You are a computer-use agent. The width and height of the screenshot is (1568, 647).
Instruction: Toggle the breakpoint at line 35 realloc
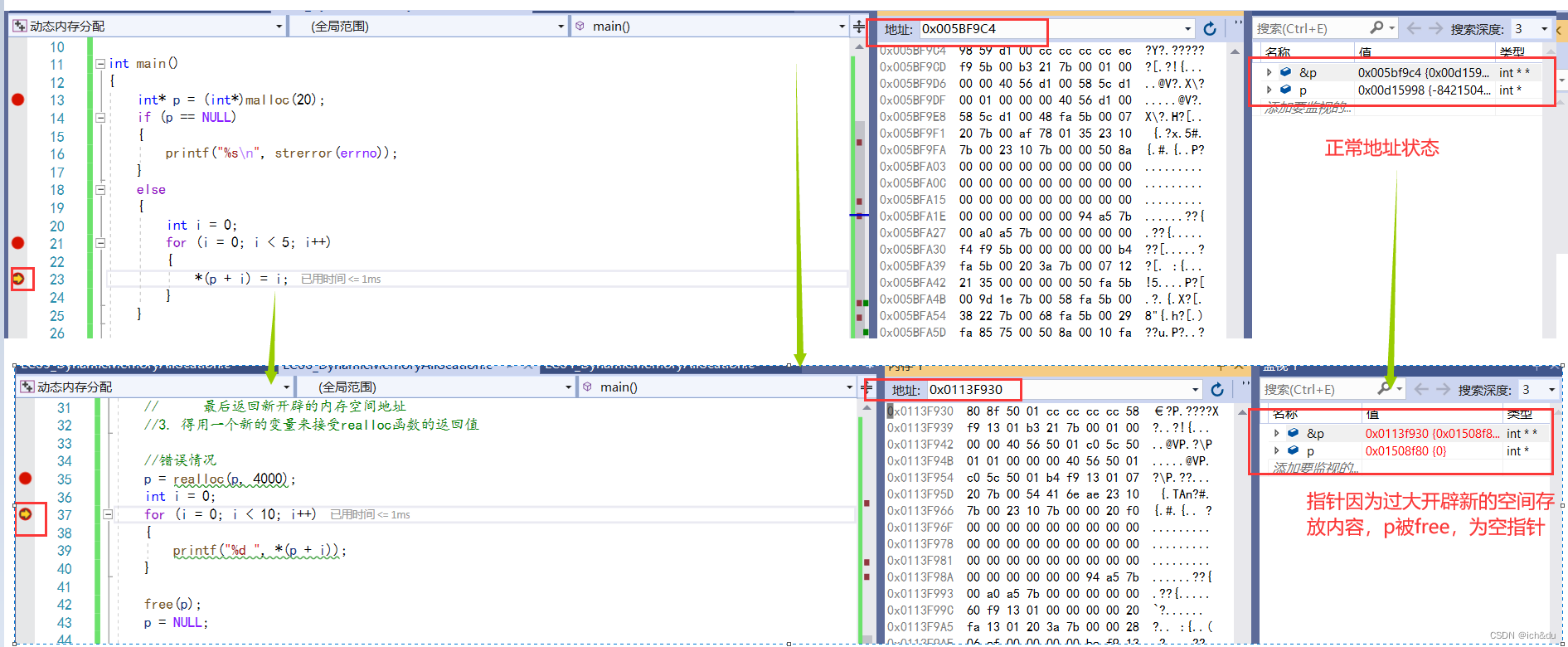click(x=26, y=478)
